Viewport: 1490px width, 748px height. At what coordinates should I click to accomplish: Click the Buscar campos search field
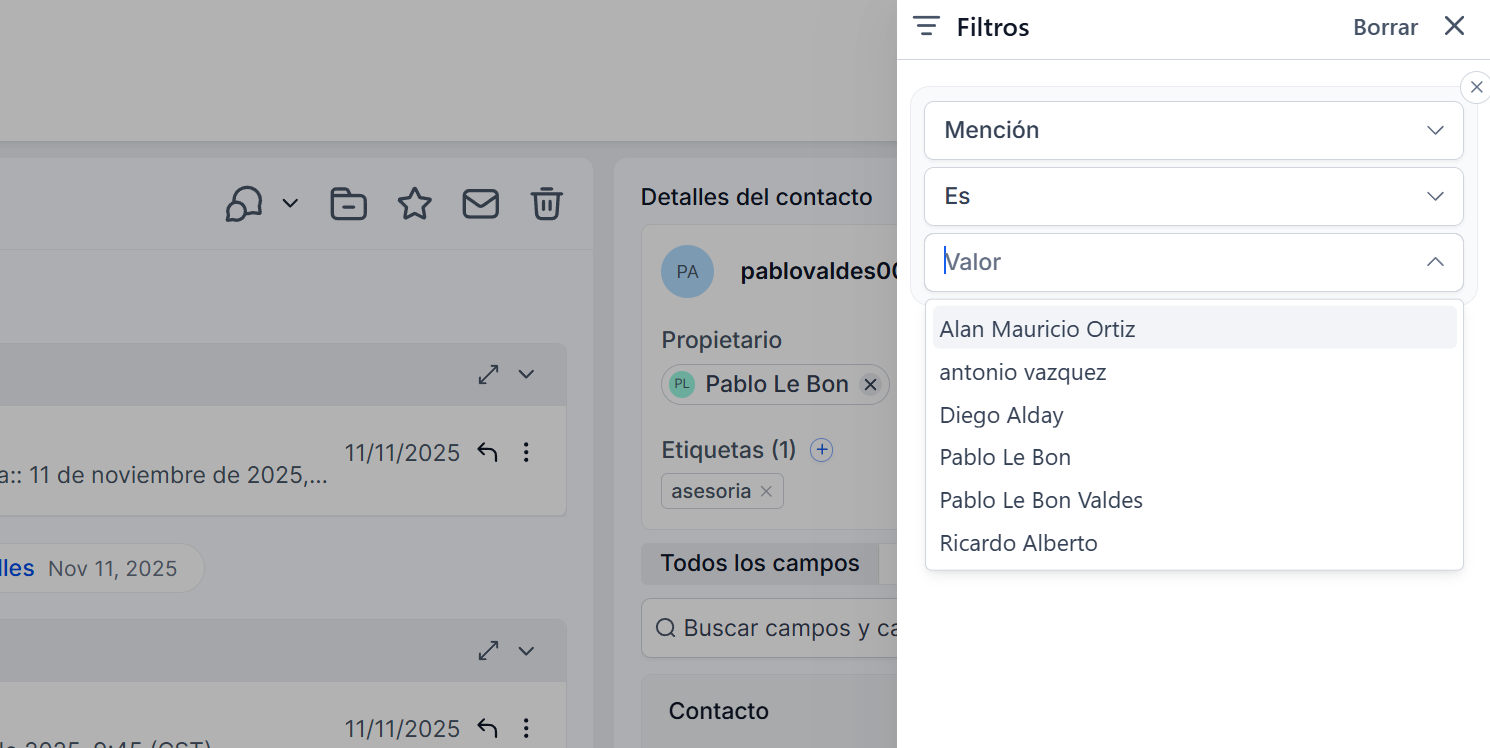click(x=780, y=629)
